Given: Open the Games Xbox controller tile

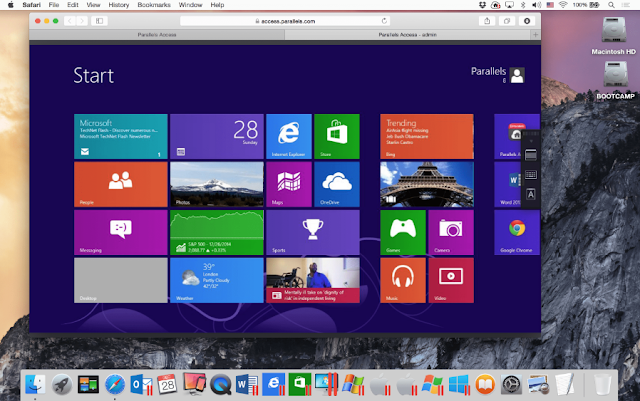Looking at the screenshot, I should pos(403,232).
